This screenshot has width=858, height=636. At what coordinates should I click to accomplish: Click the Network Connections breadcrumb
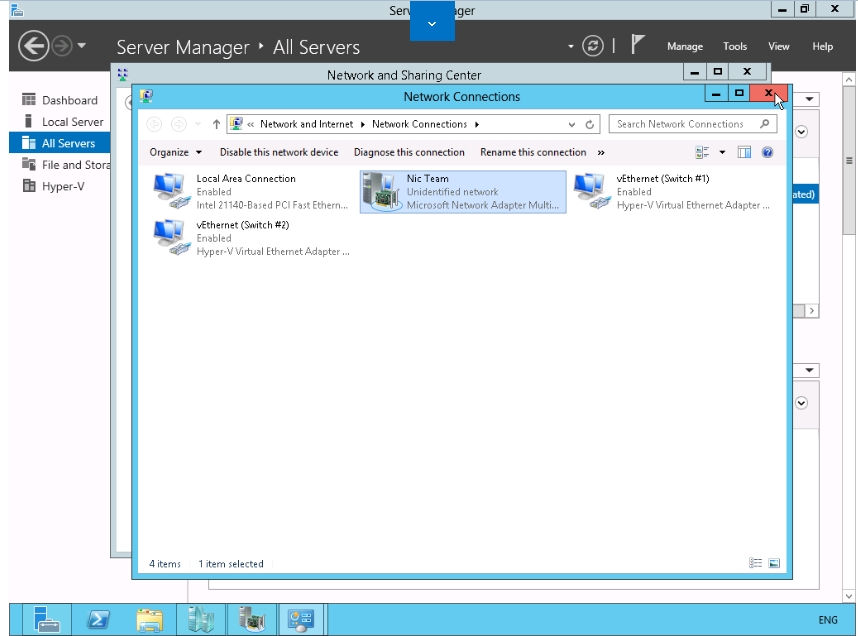click(x=420, y=124)
